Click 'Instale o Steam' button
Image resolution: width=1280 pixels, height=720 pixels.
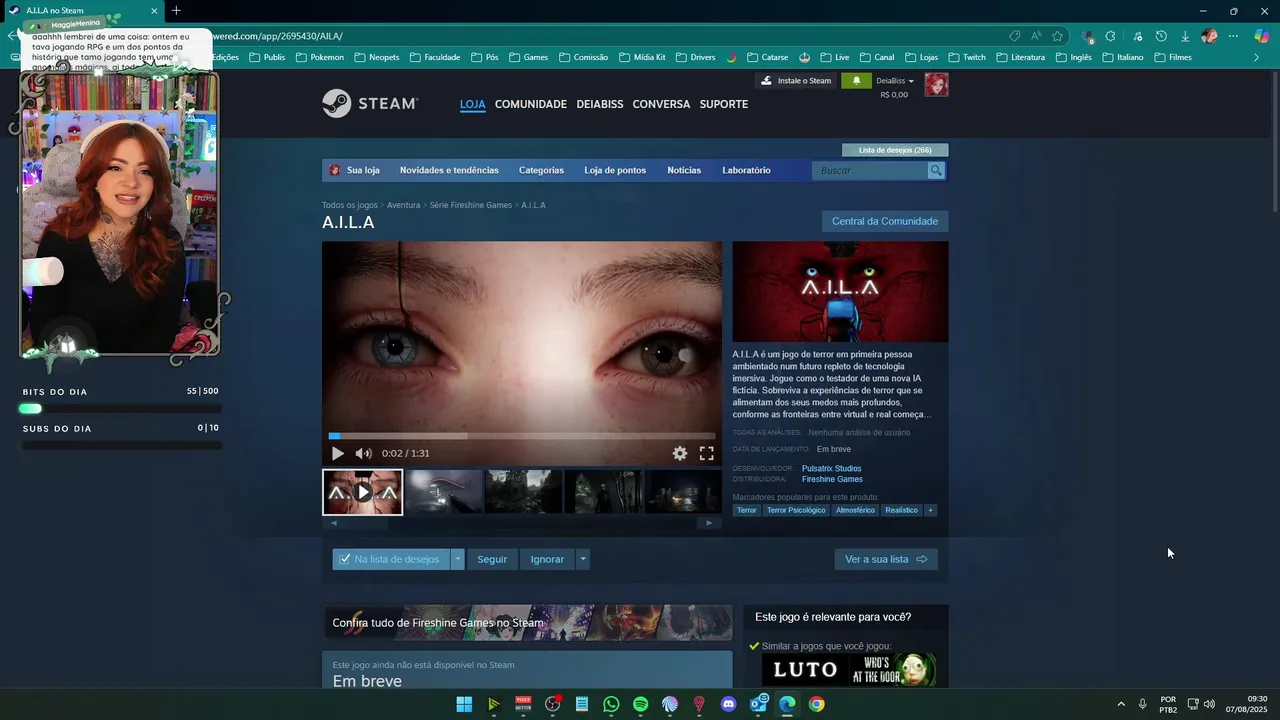pyautogui.click(x=796, y=81)
